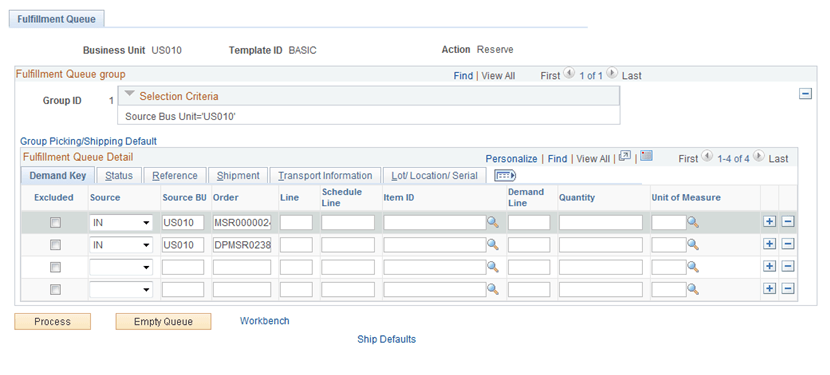Screen dimensions: 830x375
Task: Switch to the Reference tab
Action: (175, 175)
